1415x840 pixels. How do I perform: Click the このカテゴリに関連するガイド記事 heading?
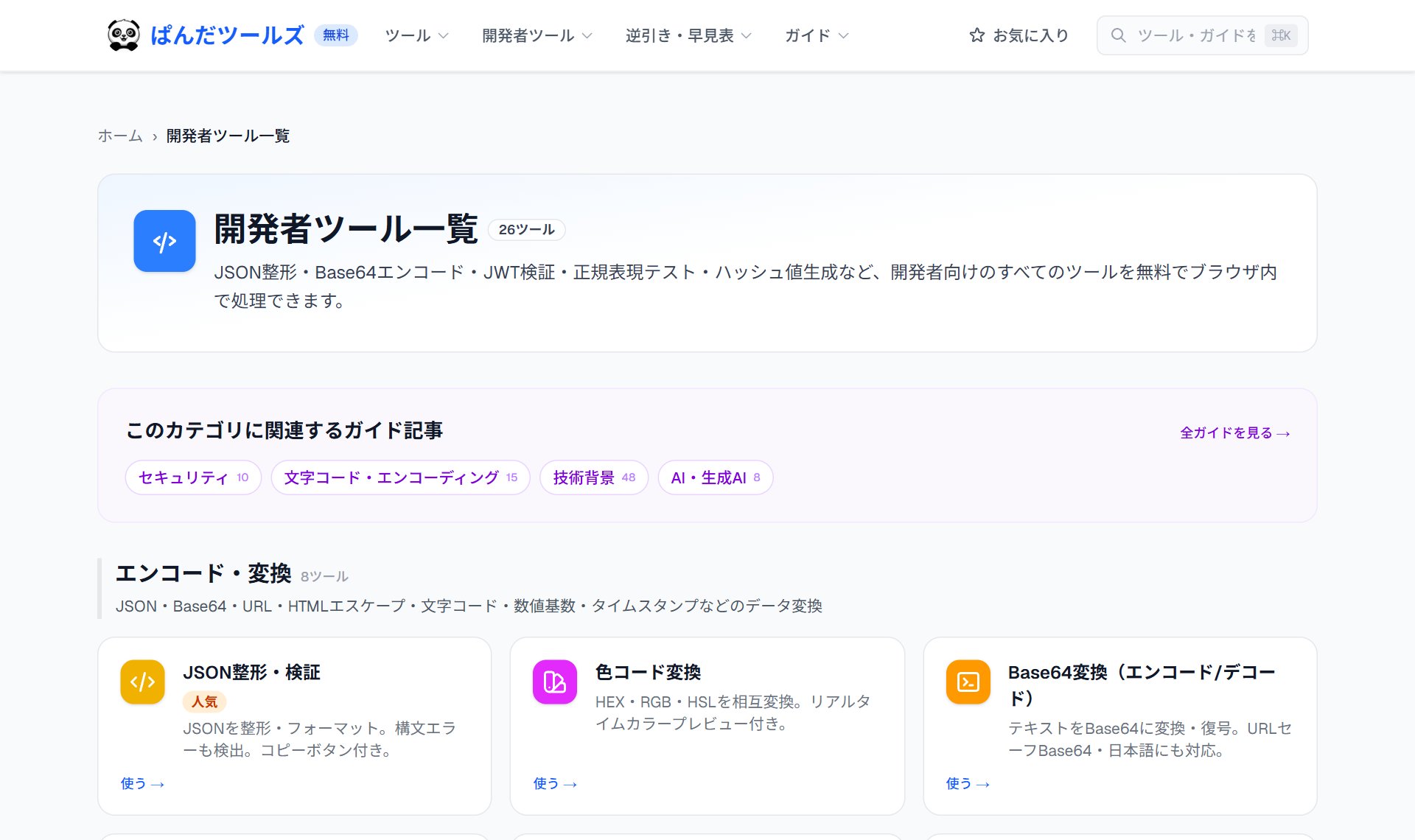284,430
